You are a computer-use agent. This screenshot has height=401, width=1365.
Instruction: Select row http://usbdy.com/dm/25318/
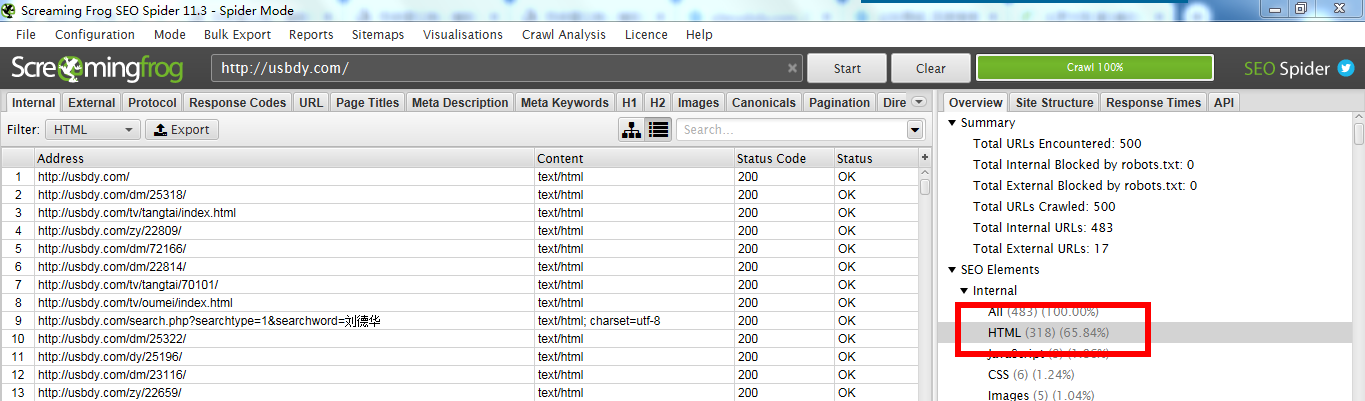(460, 195)
